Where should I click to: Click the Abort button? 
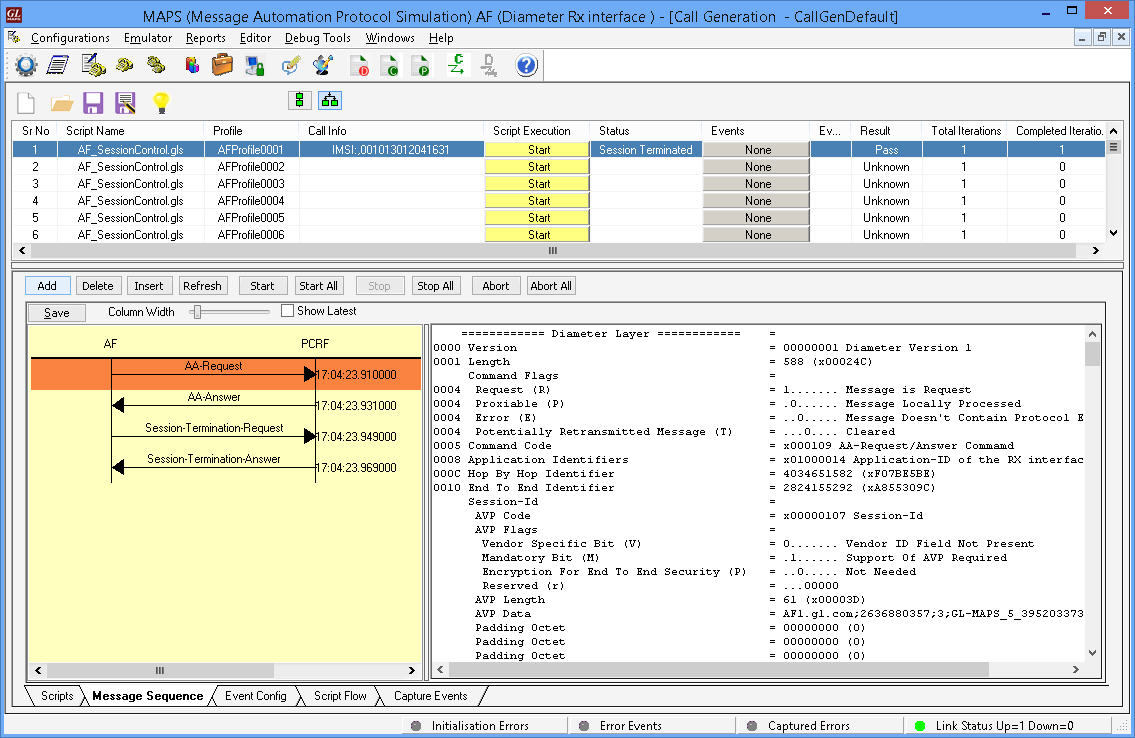496,286
